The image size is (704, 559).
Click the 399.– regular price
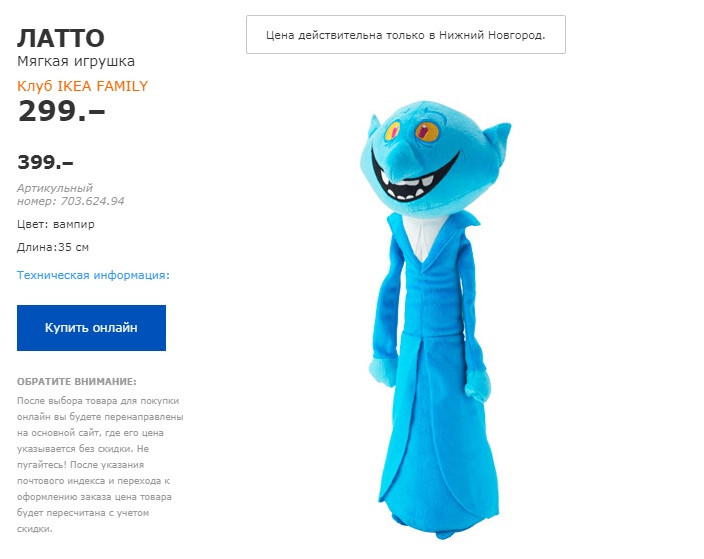click(45, 162)
